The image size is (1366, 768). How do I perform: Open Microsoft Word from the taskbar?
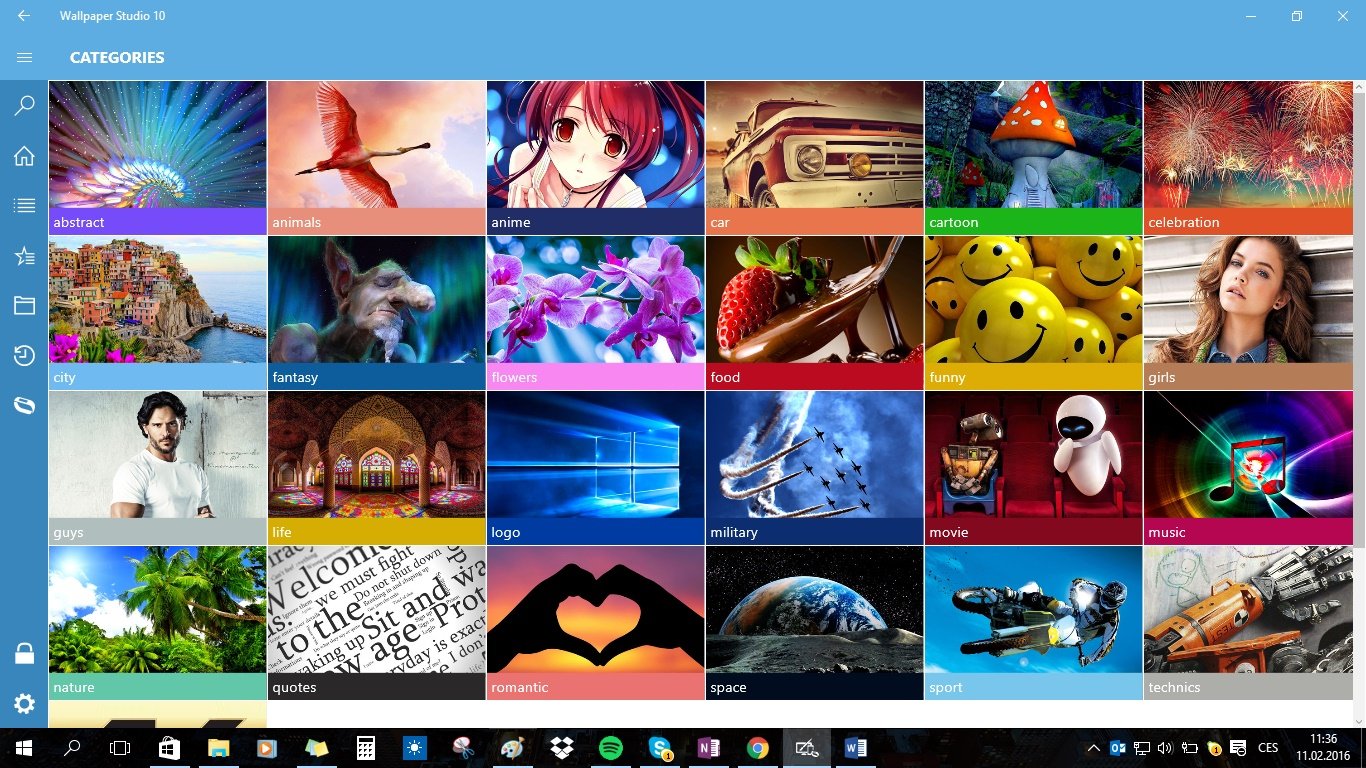(856, 748)
